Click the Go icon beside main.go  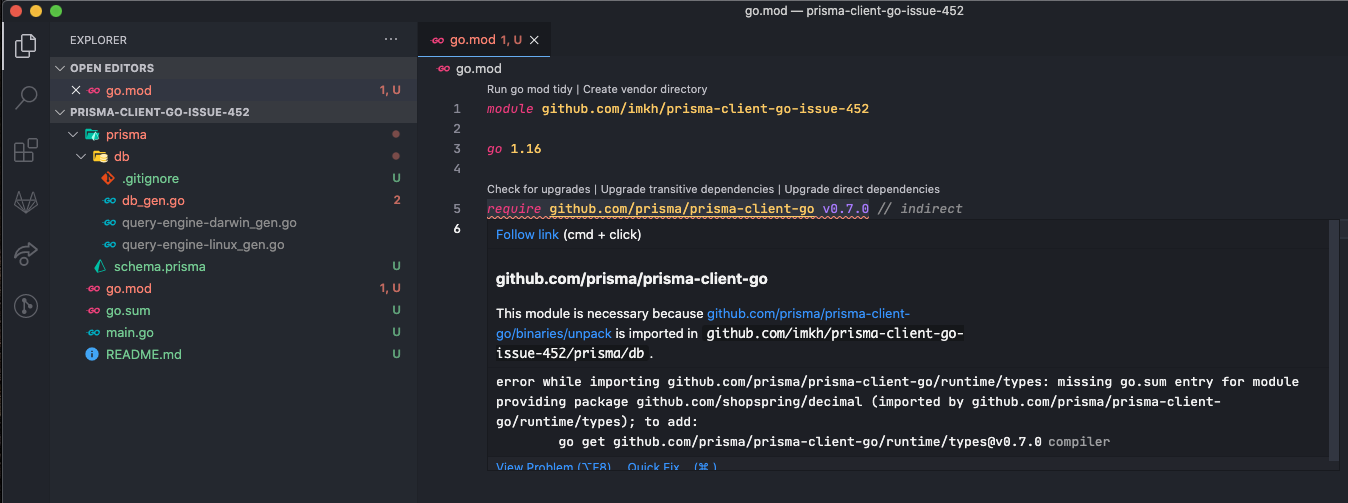[x=92, y=332]
